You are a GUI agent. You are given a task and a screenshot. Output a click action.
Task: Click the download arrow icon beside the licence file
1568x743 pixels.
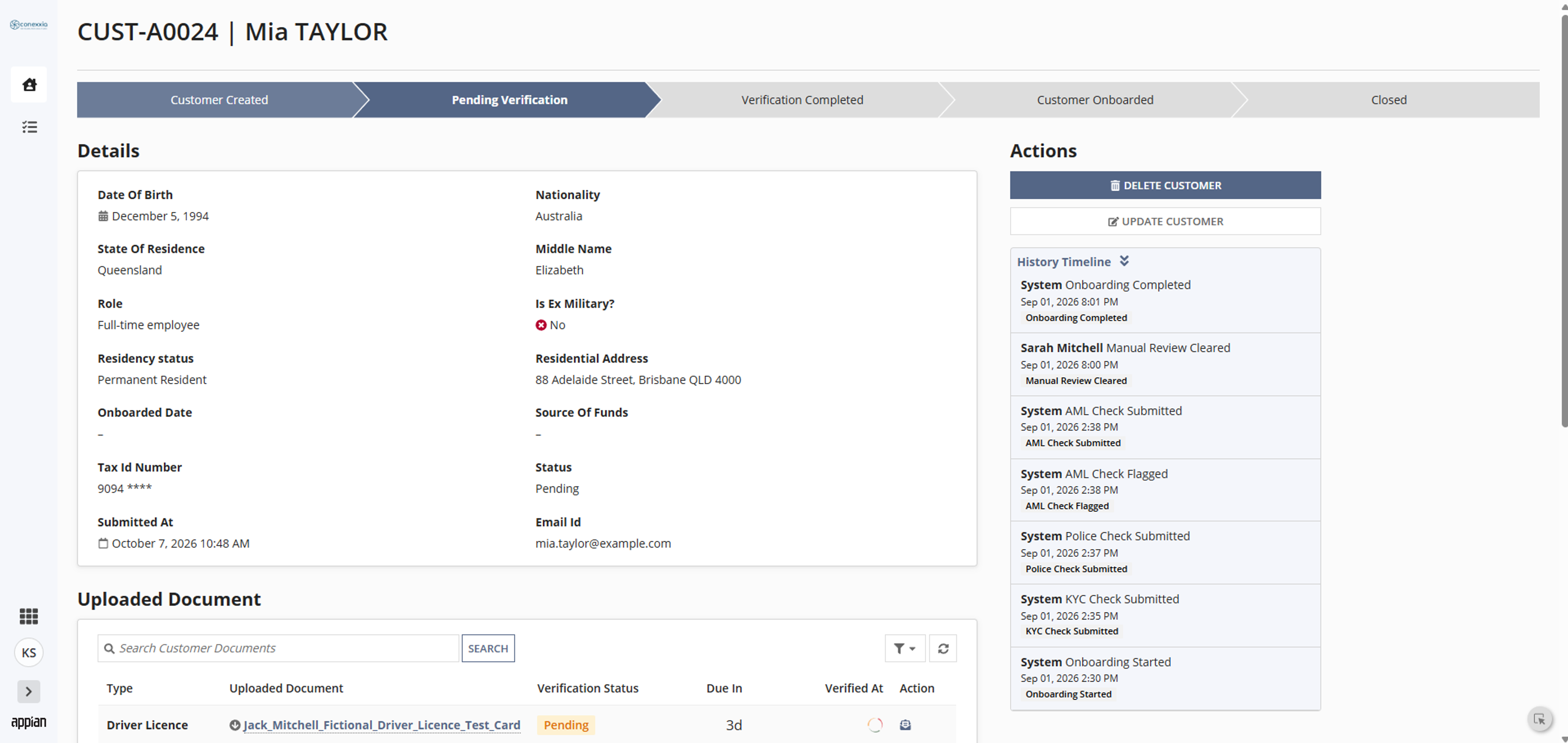click(234, 725)
